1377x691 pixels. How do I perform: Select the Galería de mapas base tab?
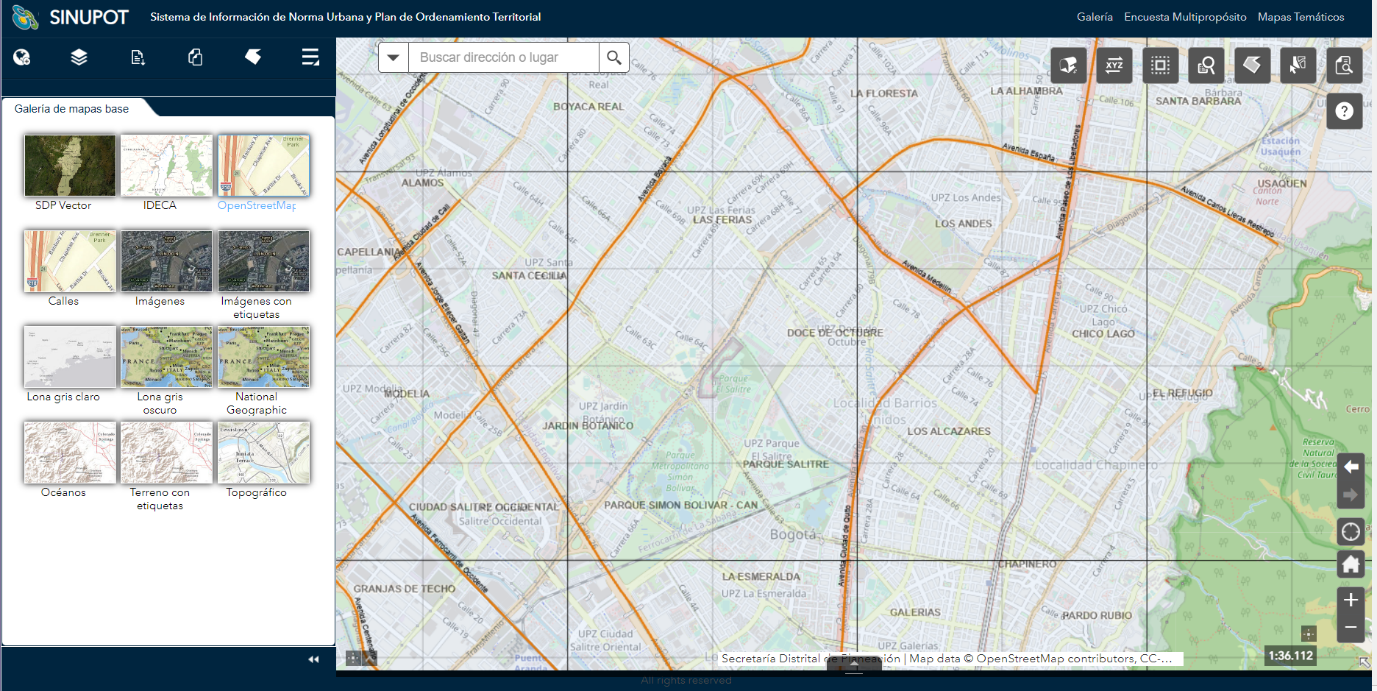point(72,109)
